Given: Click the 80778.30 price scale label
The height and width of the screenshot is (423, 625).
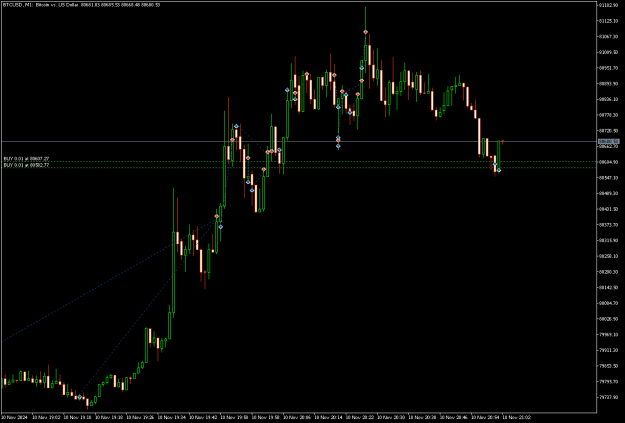Looking at the screenshot, I should [x=607, y=115].
